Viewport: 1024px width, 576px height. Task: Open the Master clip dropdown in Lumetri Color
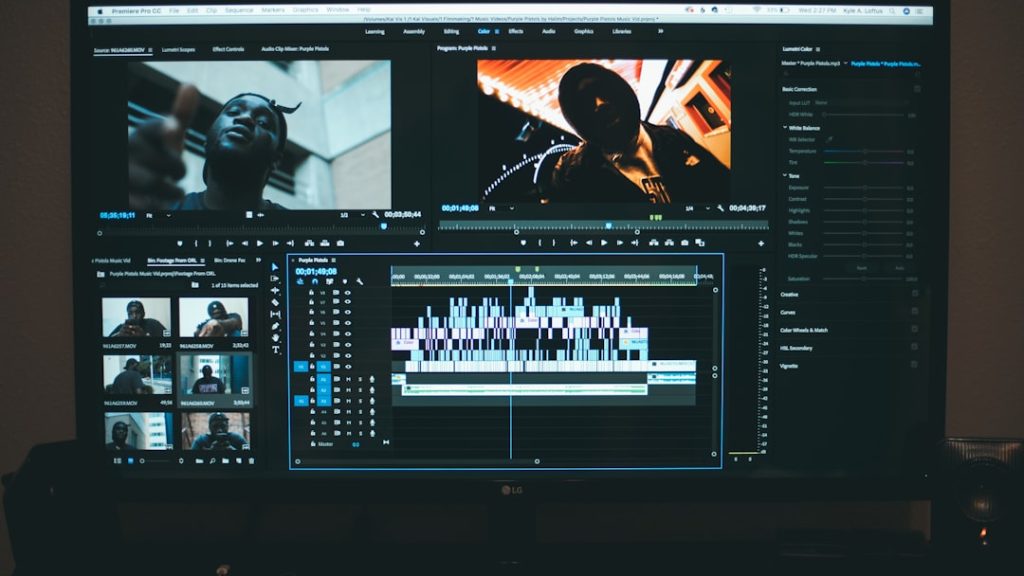coord(845,65)
